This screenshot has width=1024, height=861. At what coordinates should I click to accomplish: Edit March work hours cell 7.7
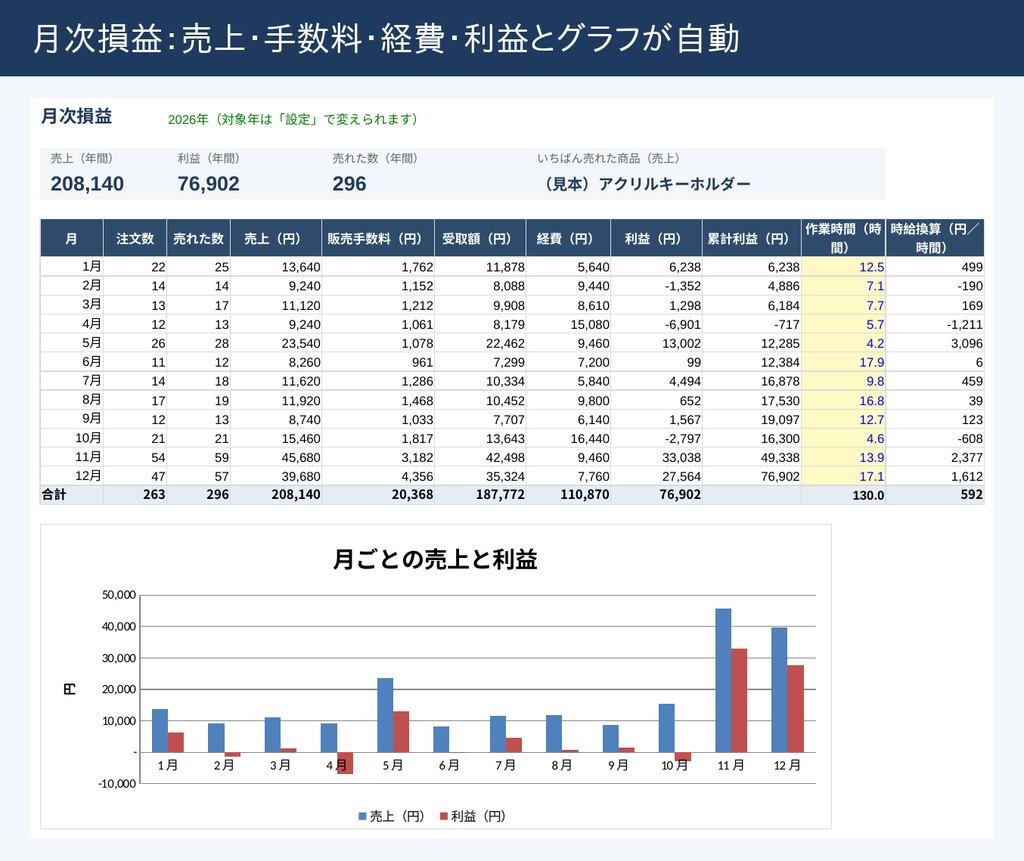(x=843, y=305)
